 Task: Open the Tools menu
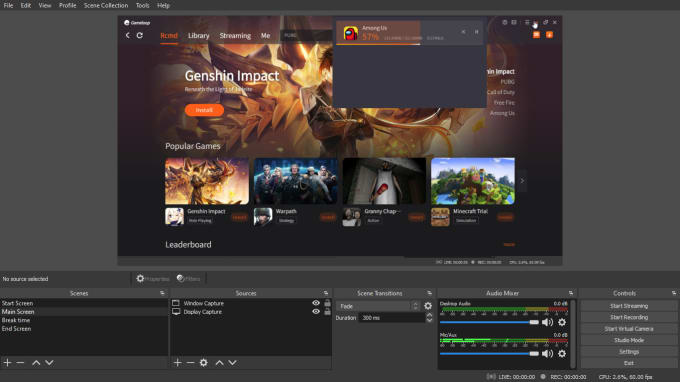pos(142,5)
